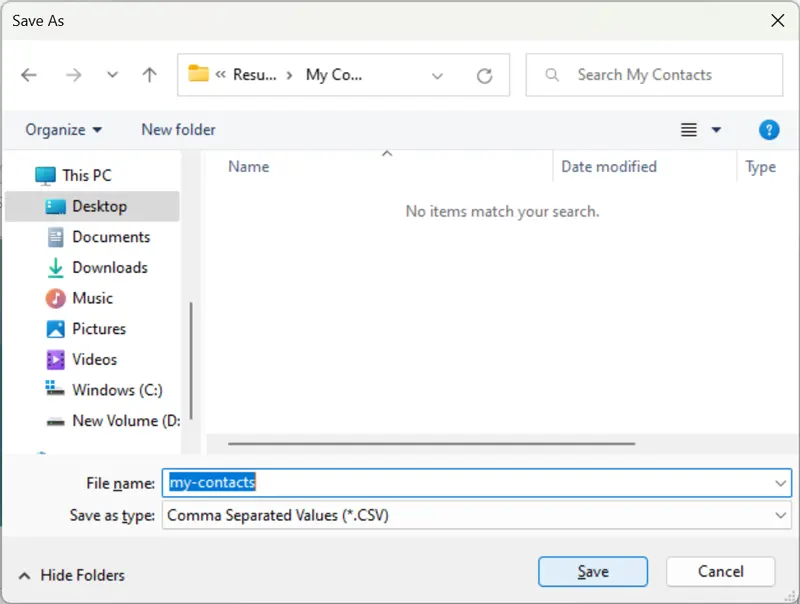Open Music folder in sidebar
800x604 pixels.
tap(92, 298)
